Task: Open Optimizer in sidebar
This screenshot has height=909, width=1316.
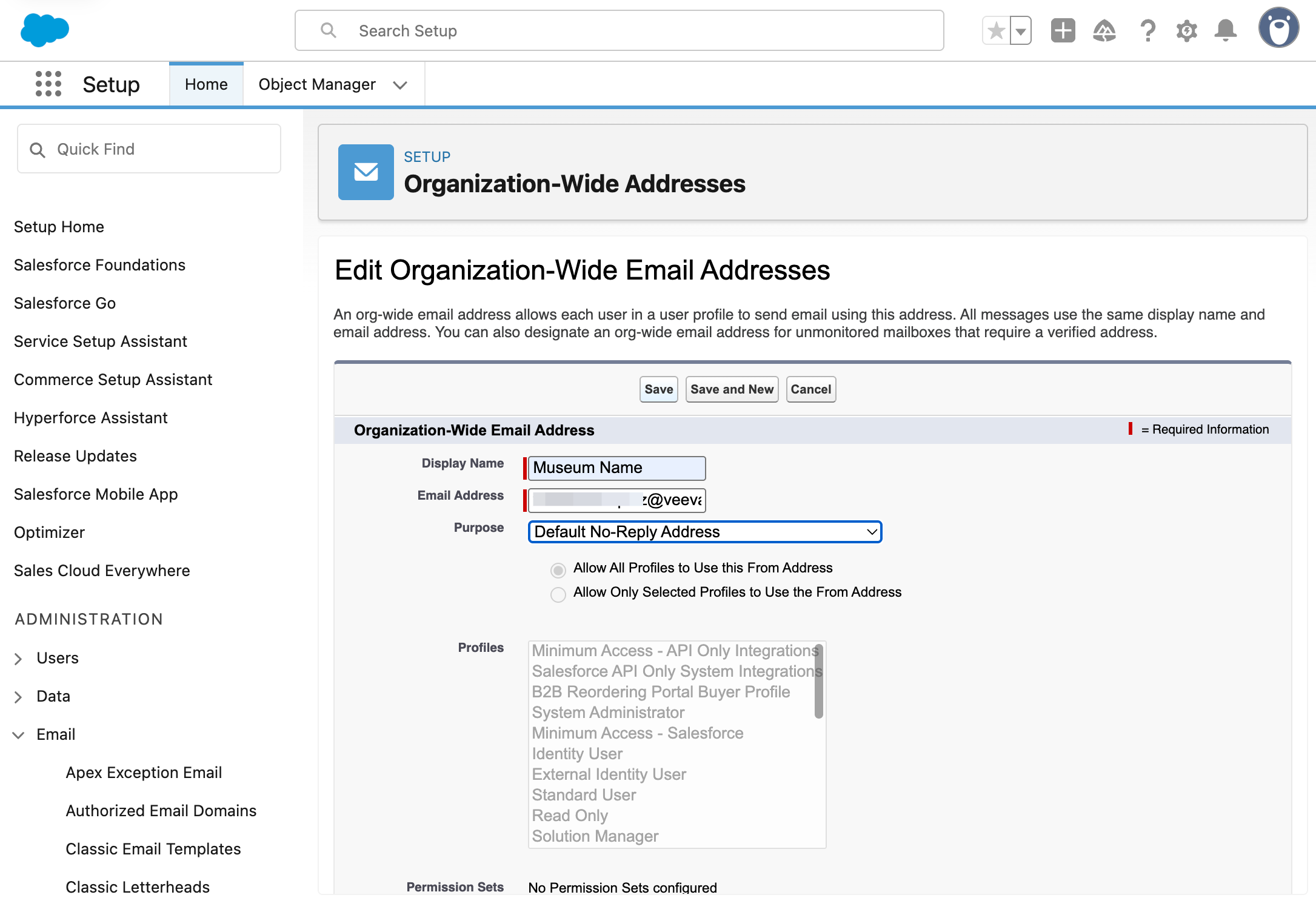Action: tap(49, 532)
